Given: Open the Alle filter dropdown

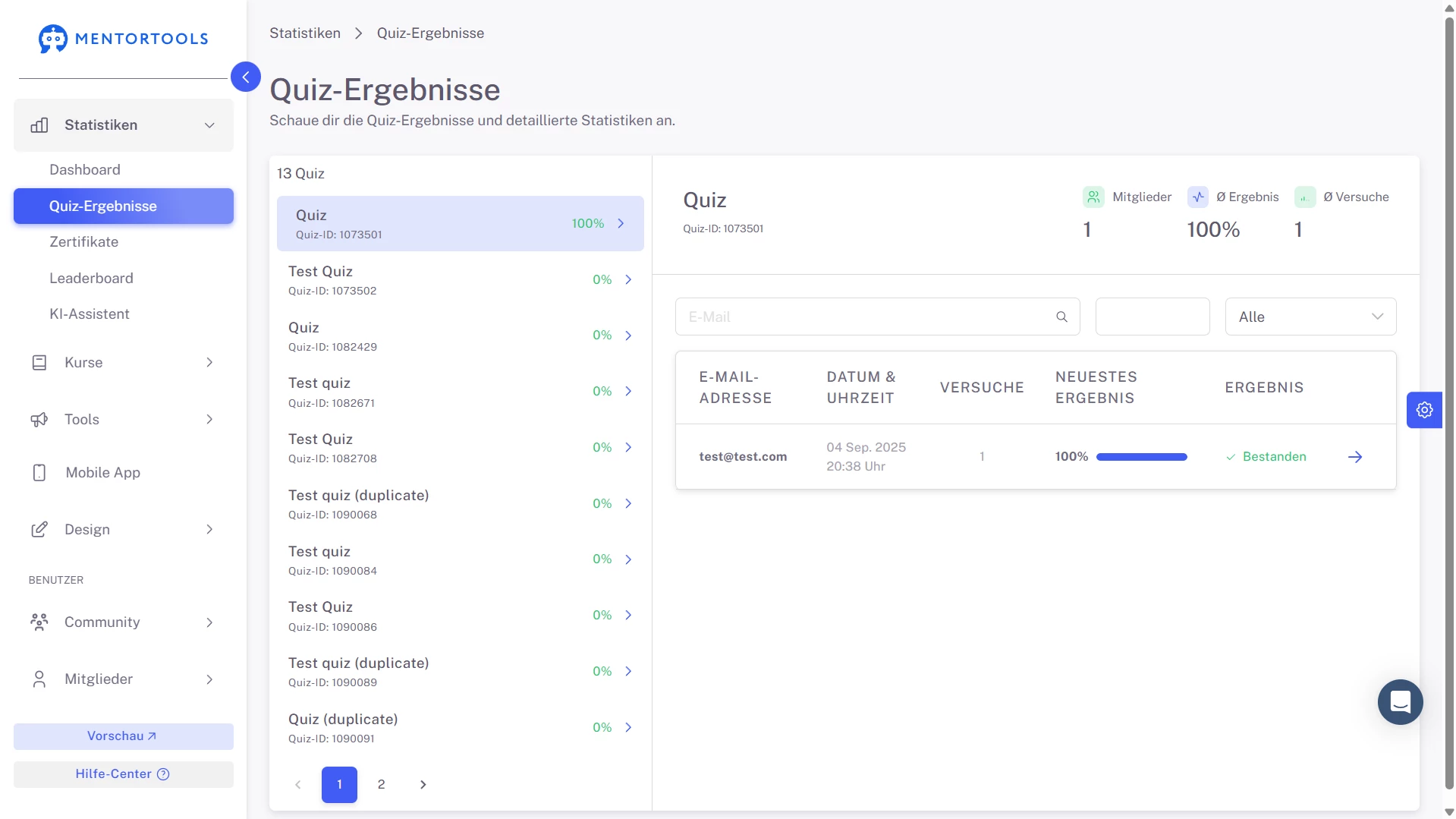Looking at the screenshot, I should click(x=1310, y=317).
